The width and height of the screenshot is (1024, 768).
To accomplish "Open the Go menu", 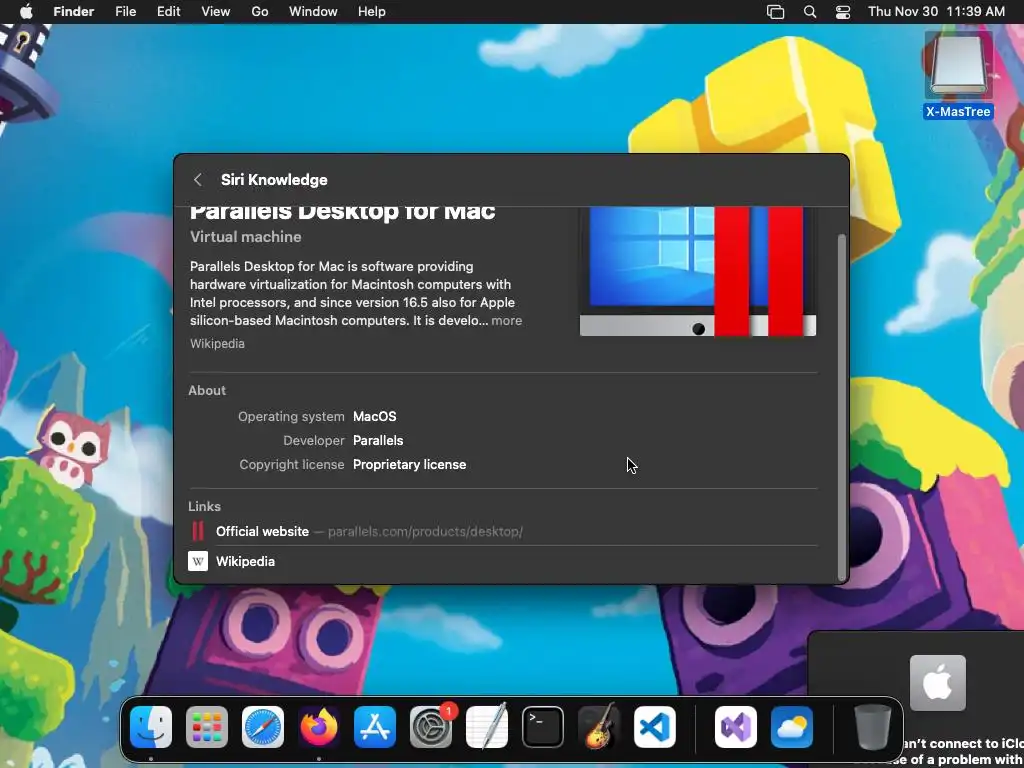I will (260, 12).
